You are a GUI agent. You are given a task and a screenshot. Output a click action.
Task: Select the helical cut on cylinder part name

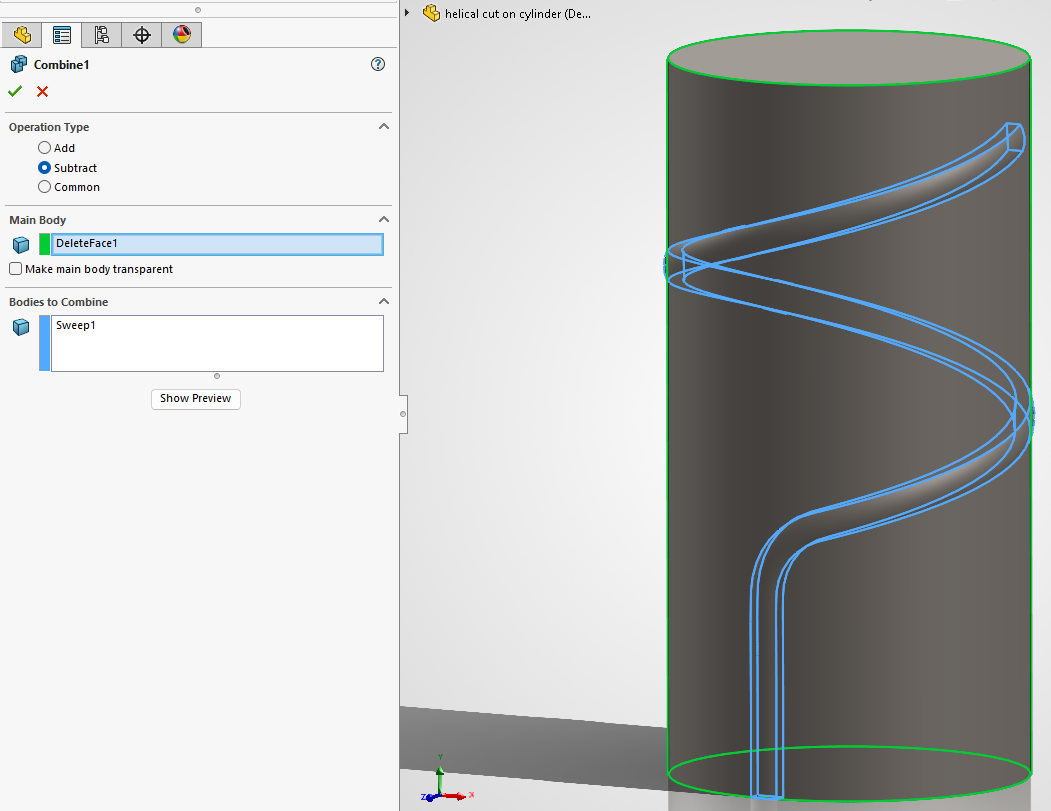517,13
